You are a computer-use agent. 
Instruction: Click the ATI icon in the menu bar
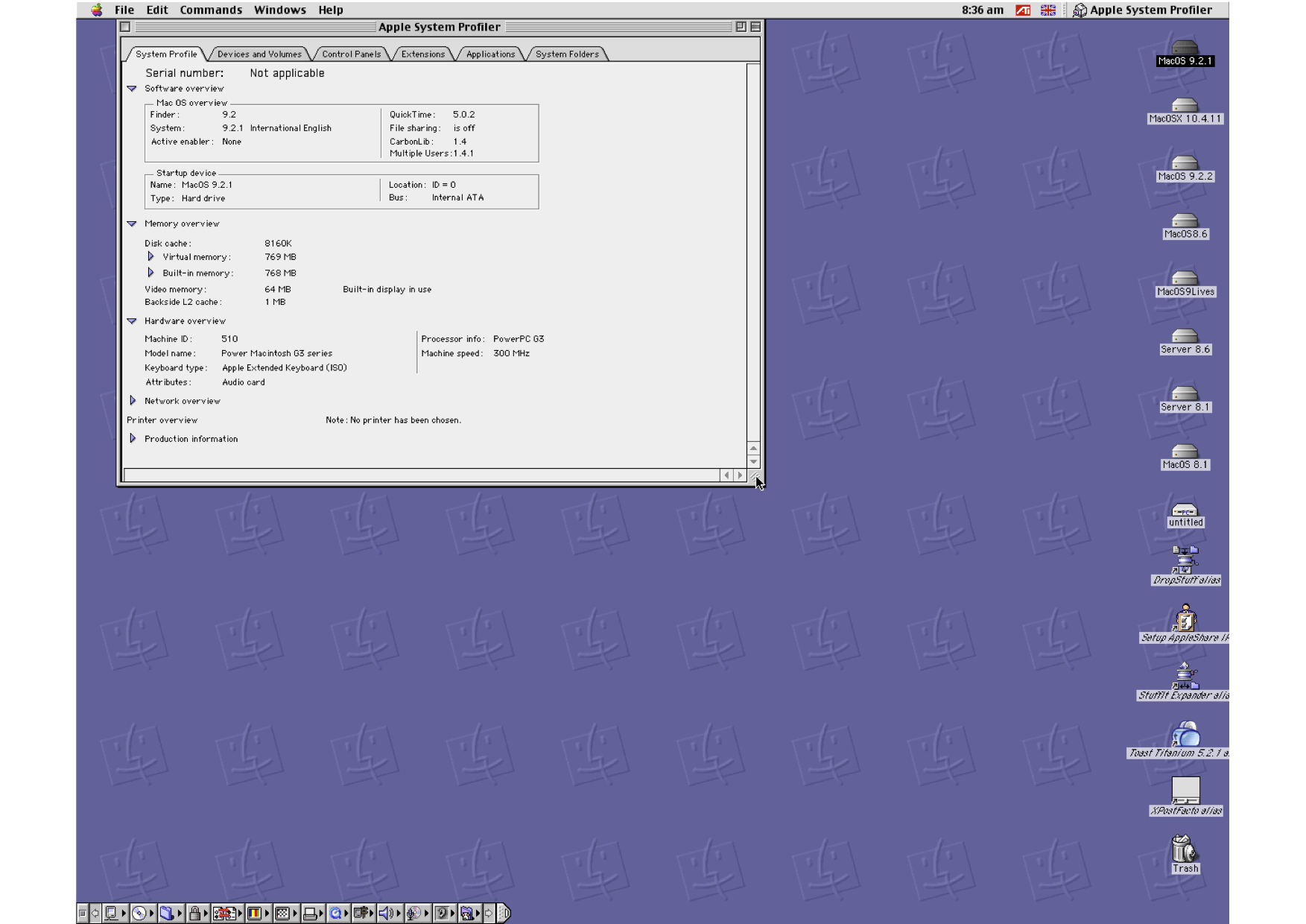[x=1023, y=10]
